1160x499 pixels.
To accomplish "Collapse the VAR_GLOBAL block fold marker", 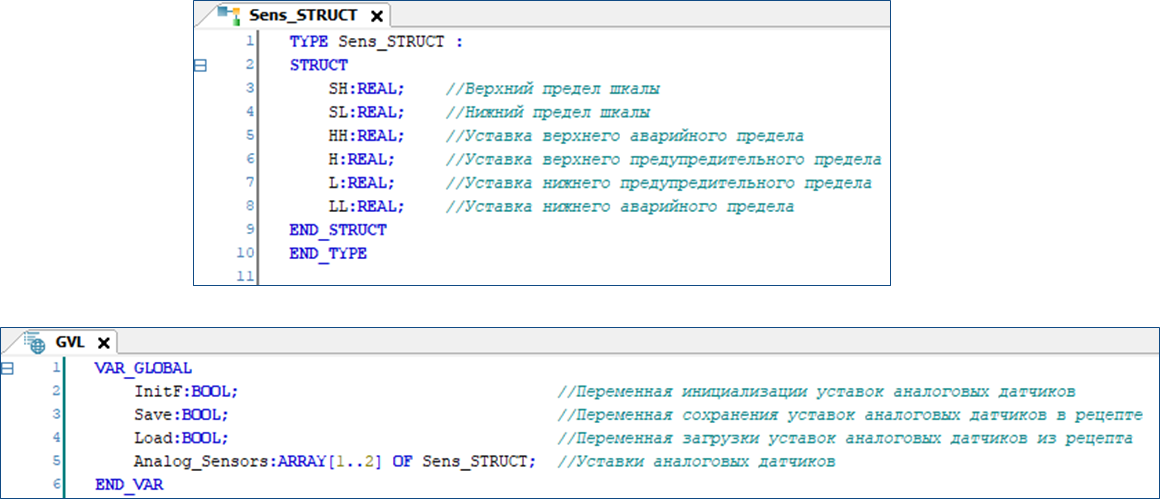I will [7, 368].
